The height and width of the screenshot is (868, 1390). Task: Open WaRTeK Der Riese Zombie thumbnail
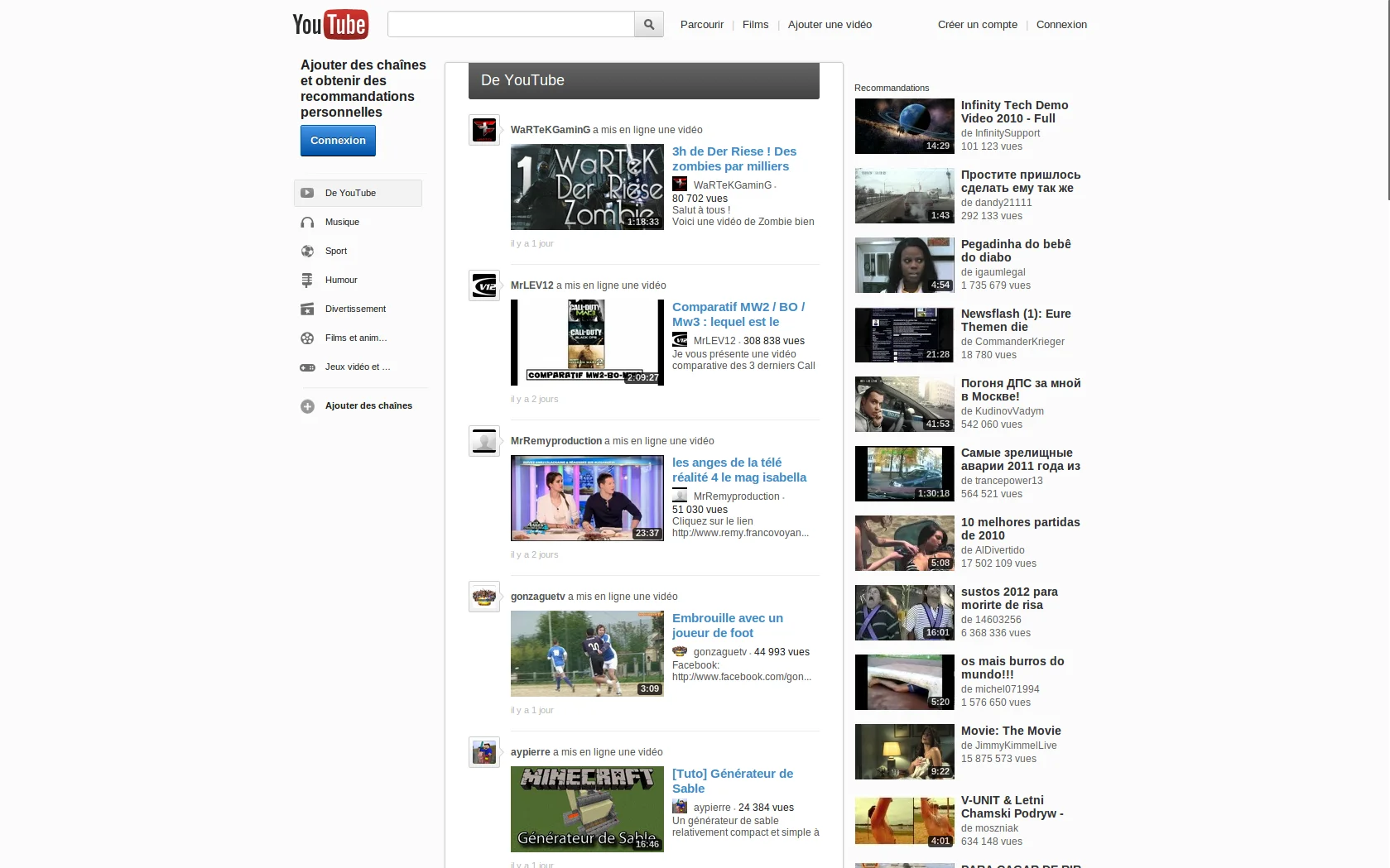tap(587, 187)
